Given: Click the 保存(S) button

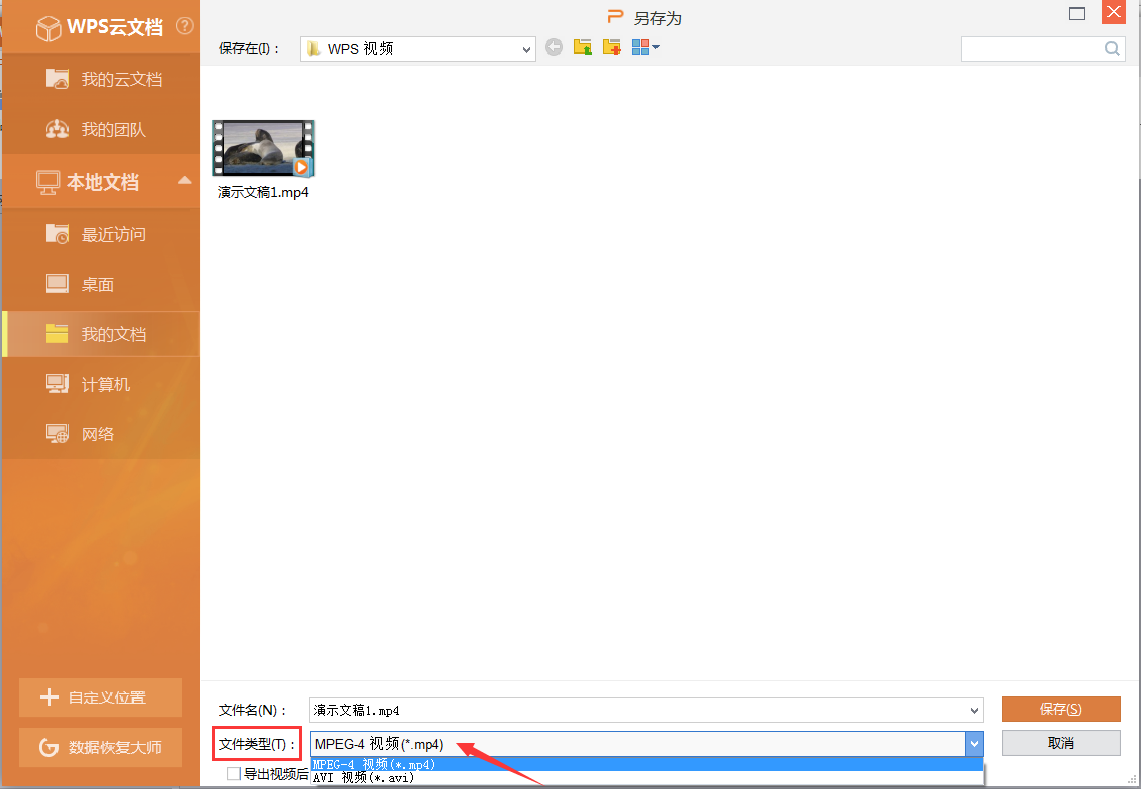Looking at the screenshot, I should click(1061, 709).
